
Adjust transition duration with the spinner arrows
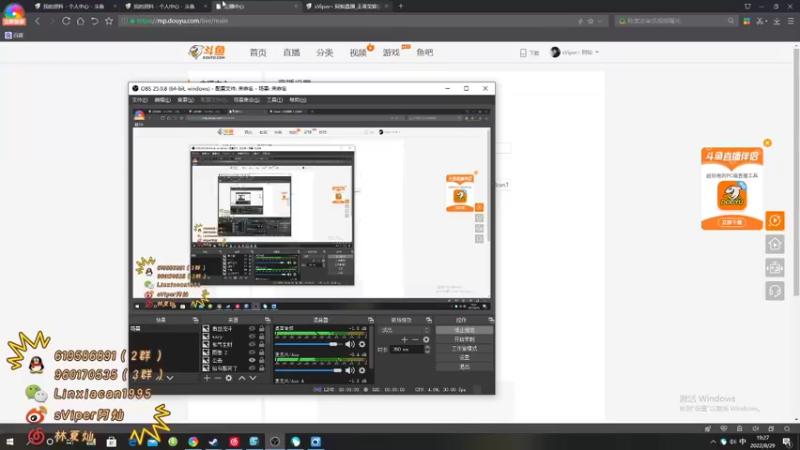427,349
